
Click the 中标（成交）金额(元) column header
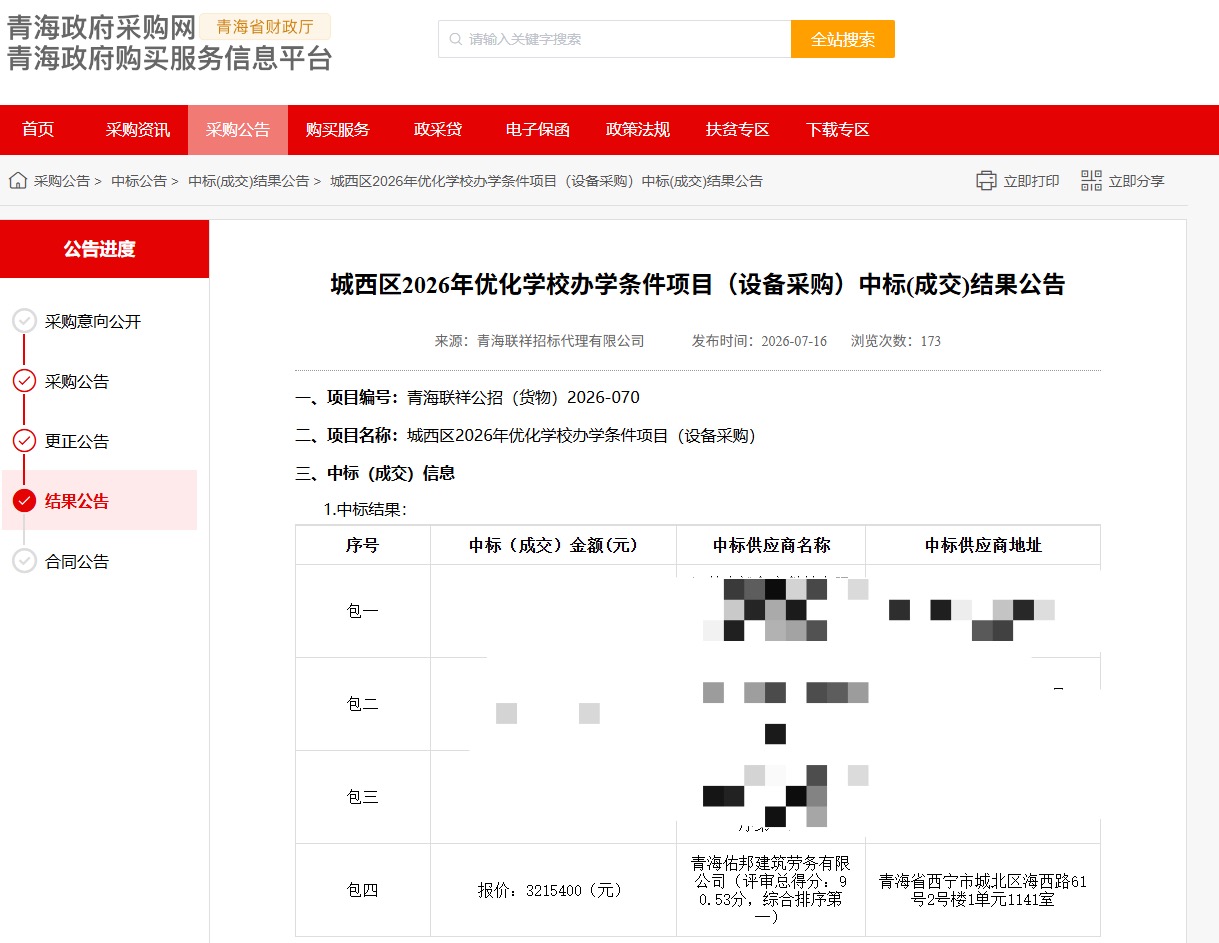pyautogui.click(x=553, y=545)
